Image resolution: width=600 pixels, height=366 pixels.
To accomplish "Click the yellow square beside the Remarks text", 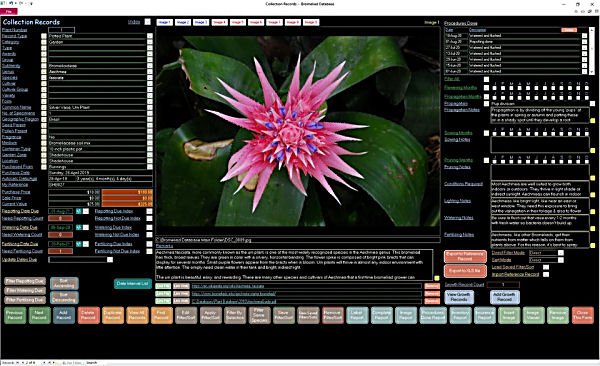I will 437,278.
